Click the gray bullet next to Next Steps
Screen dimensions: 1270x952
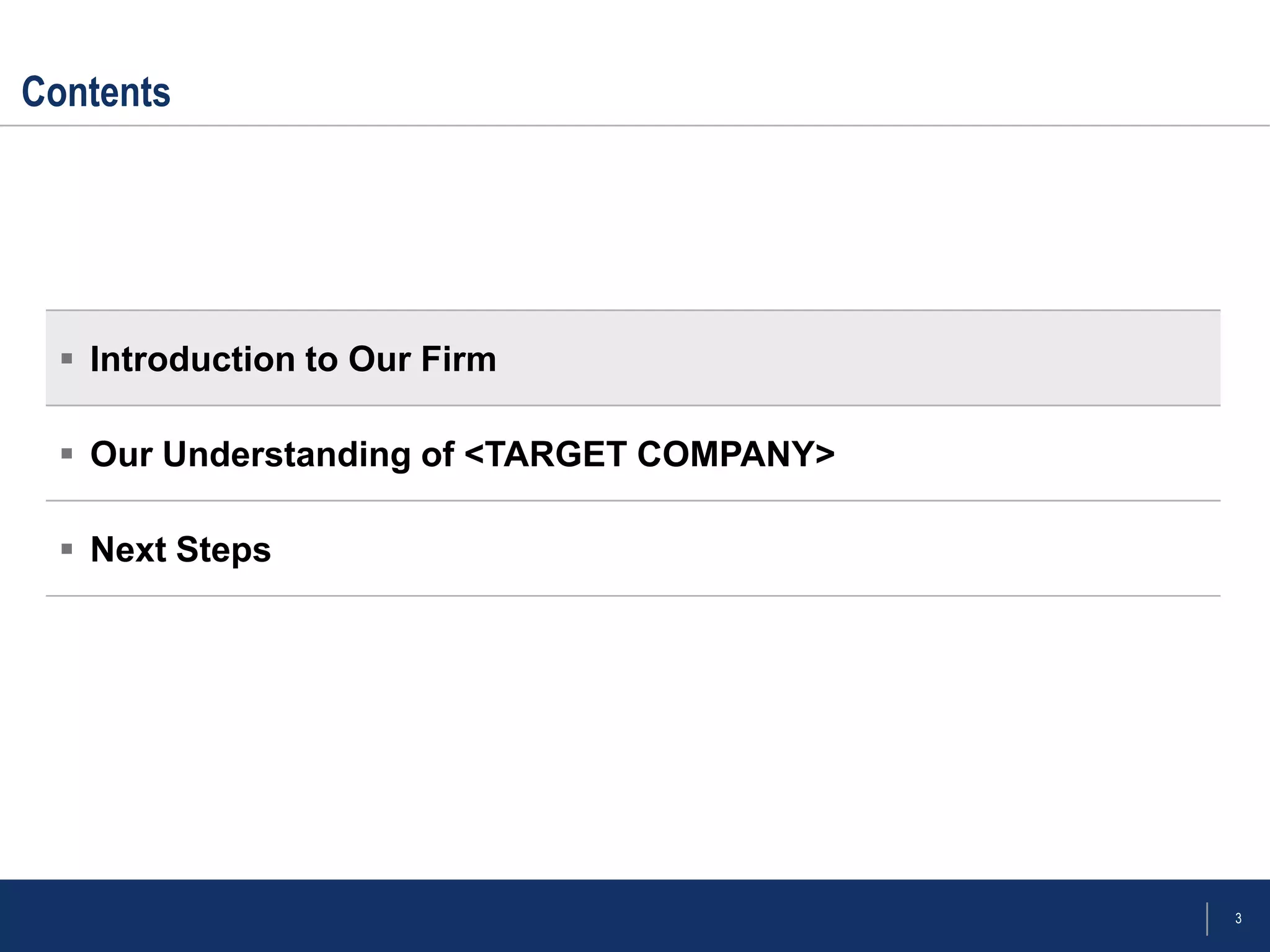click(67, 549)
